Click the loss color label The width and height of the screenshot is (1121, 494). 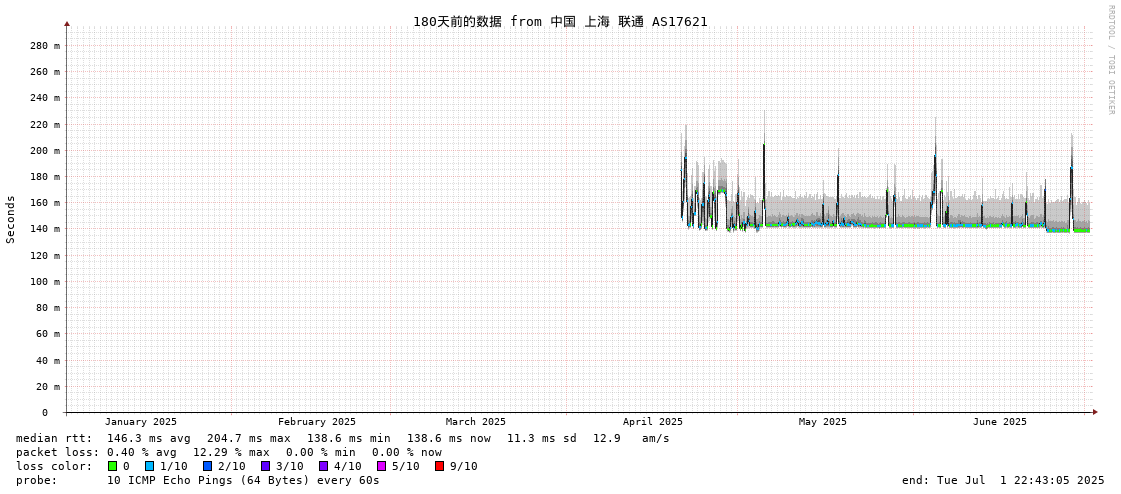[54, 466]
